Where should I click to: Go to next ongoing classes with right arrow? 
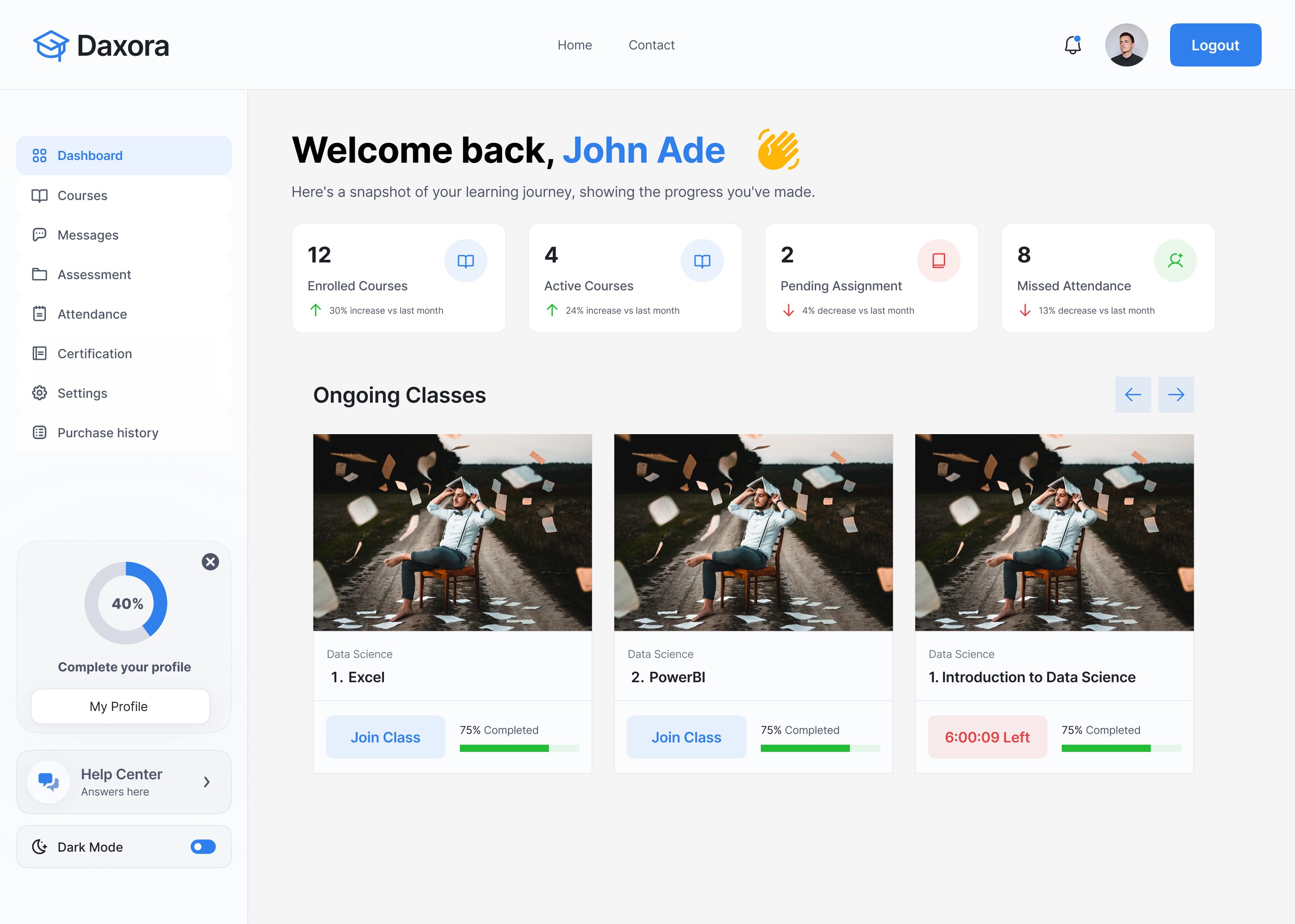pyautogui.click(x=1175, y=394)
